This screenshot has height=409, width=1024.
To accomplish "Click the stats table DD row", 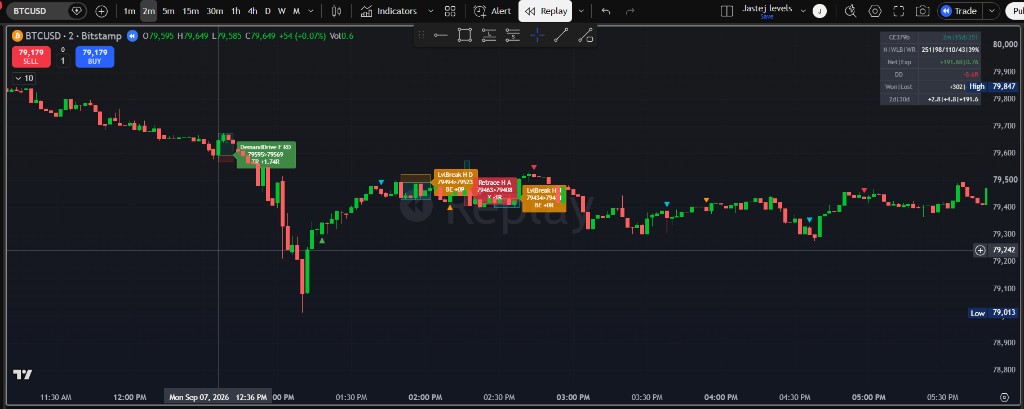I will point(930,74).
